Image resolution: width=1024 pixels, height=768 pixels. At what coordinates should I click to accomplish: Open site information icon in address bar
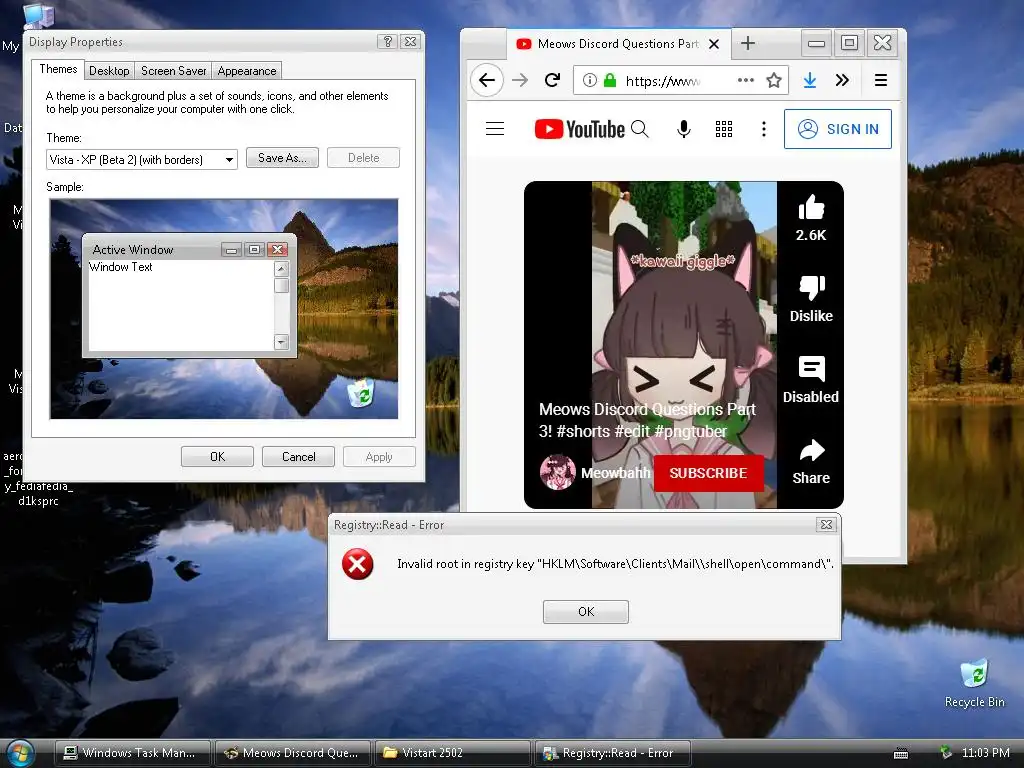590,80
